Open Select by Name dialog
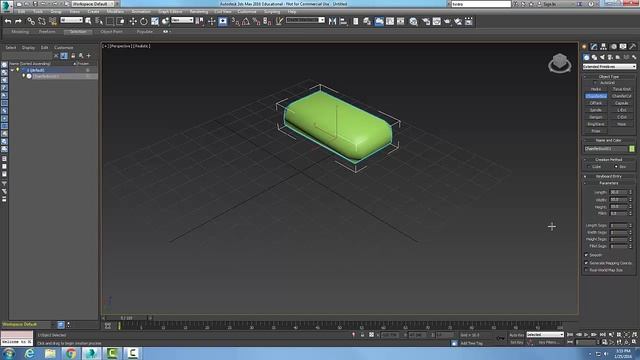Screen dimensions: 640x360 (x=99, y=21)
